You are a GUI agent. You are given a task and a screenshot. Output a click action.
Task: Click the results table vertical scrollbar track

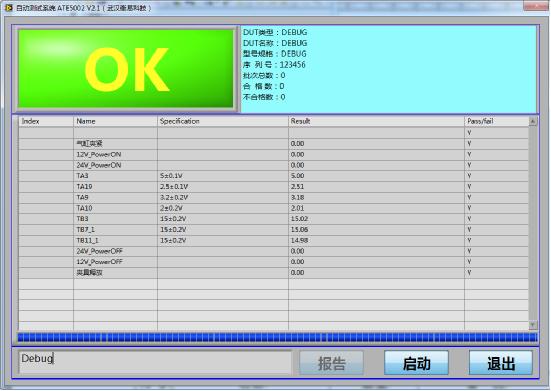[x=533, y=223]
